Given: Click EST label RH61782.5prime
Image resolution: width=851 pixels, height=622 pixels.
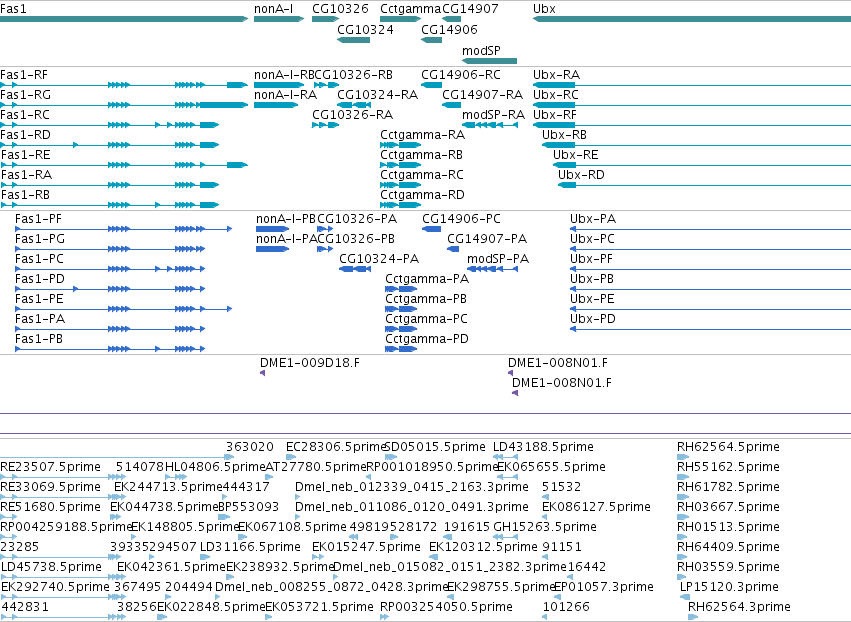Looking at the screenshot, I should tap(728, 486).
